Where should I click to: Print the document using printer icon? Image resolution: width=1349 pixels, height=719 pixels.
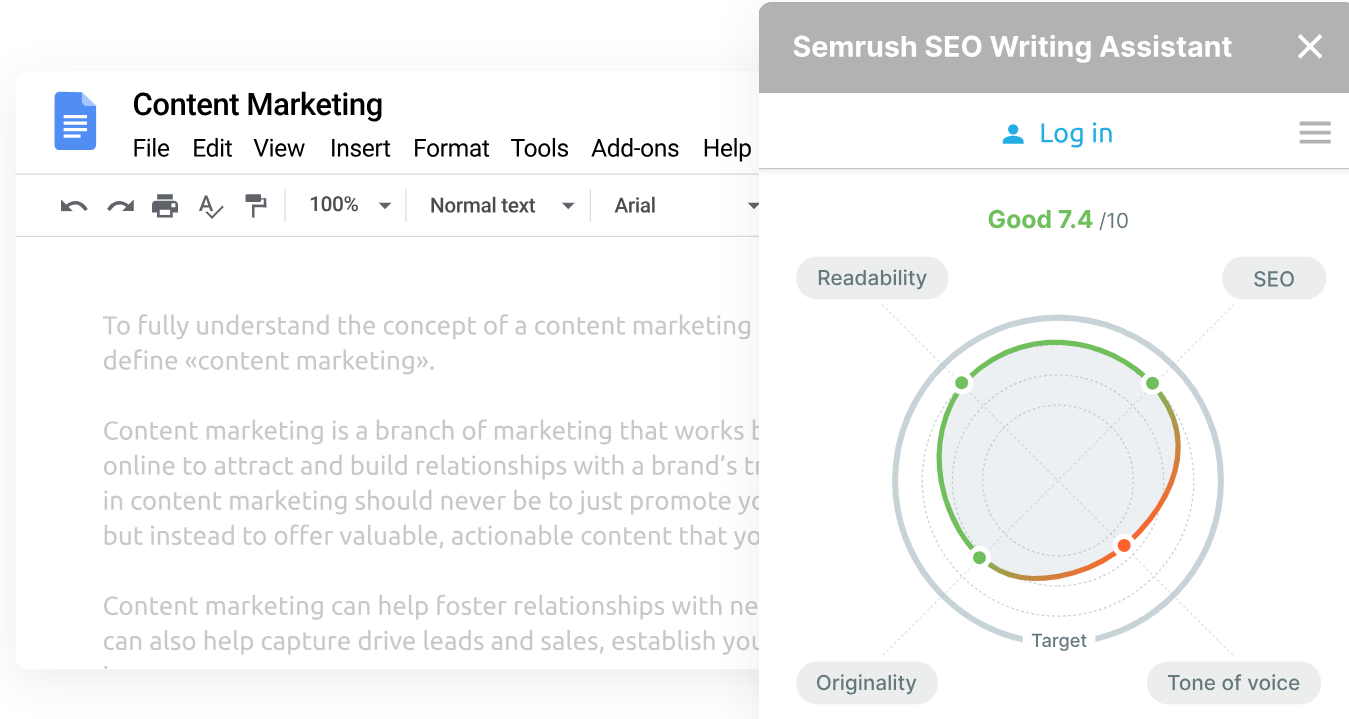coord(165,206)
